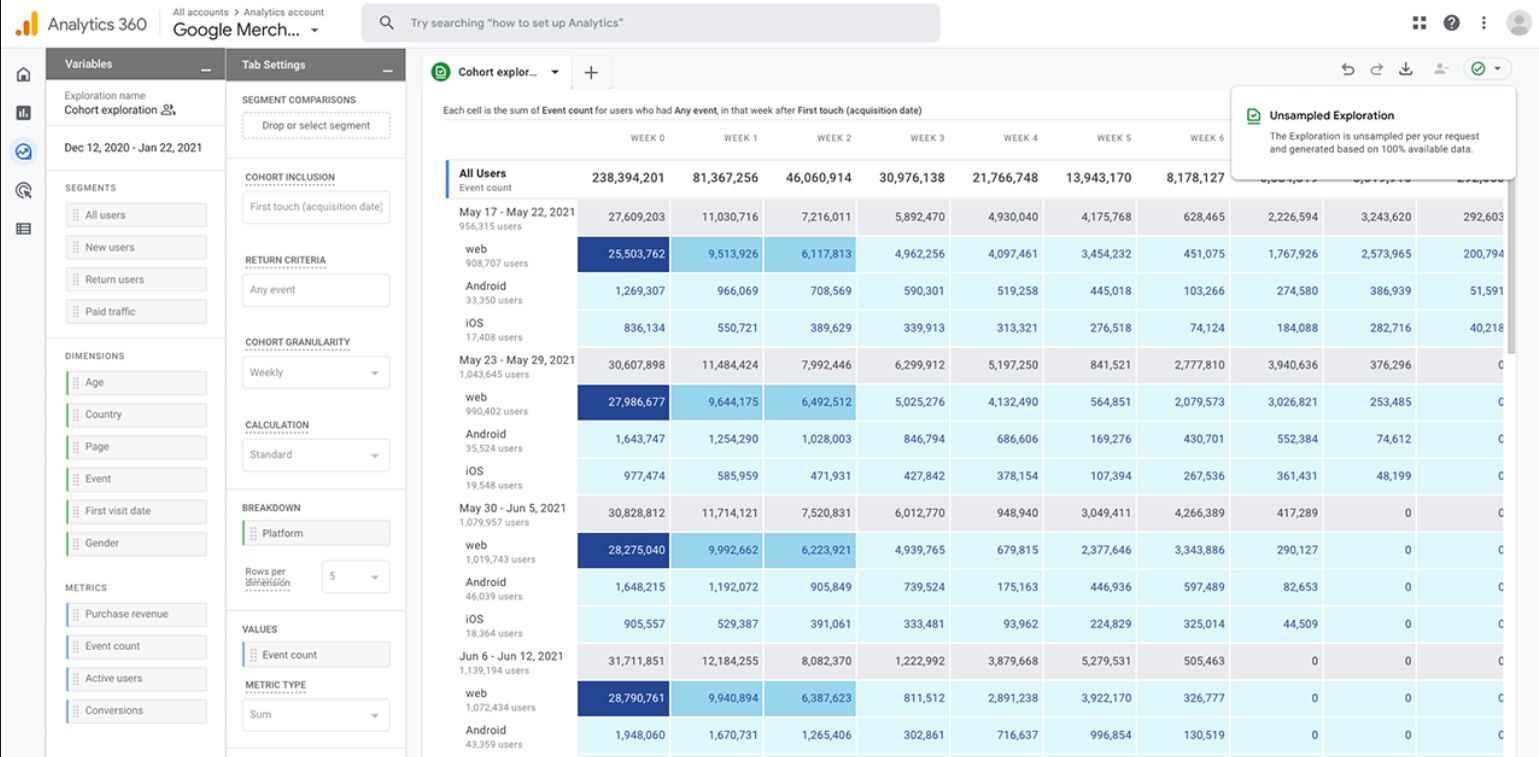Click the search magnifier icon

pyautogui.click(x=387, y=23)
